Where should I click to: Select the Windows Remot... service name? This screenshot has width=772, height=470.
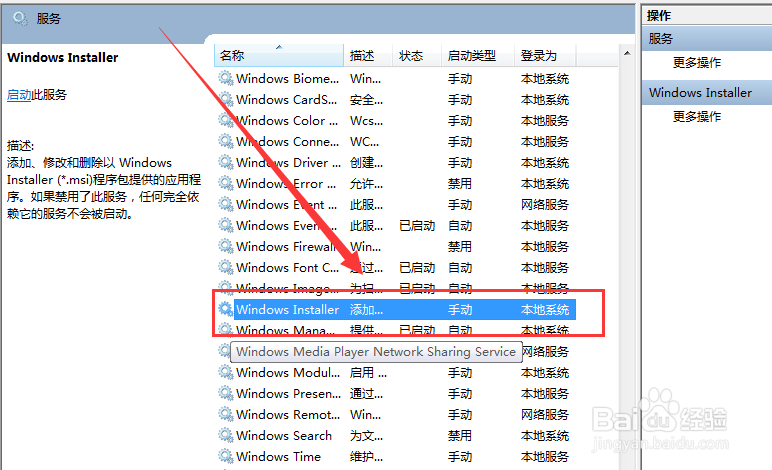(288, 415)
